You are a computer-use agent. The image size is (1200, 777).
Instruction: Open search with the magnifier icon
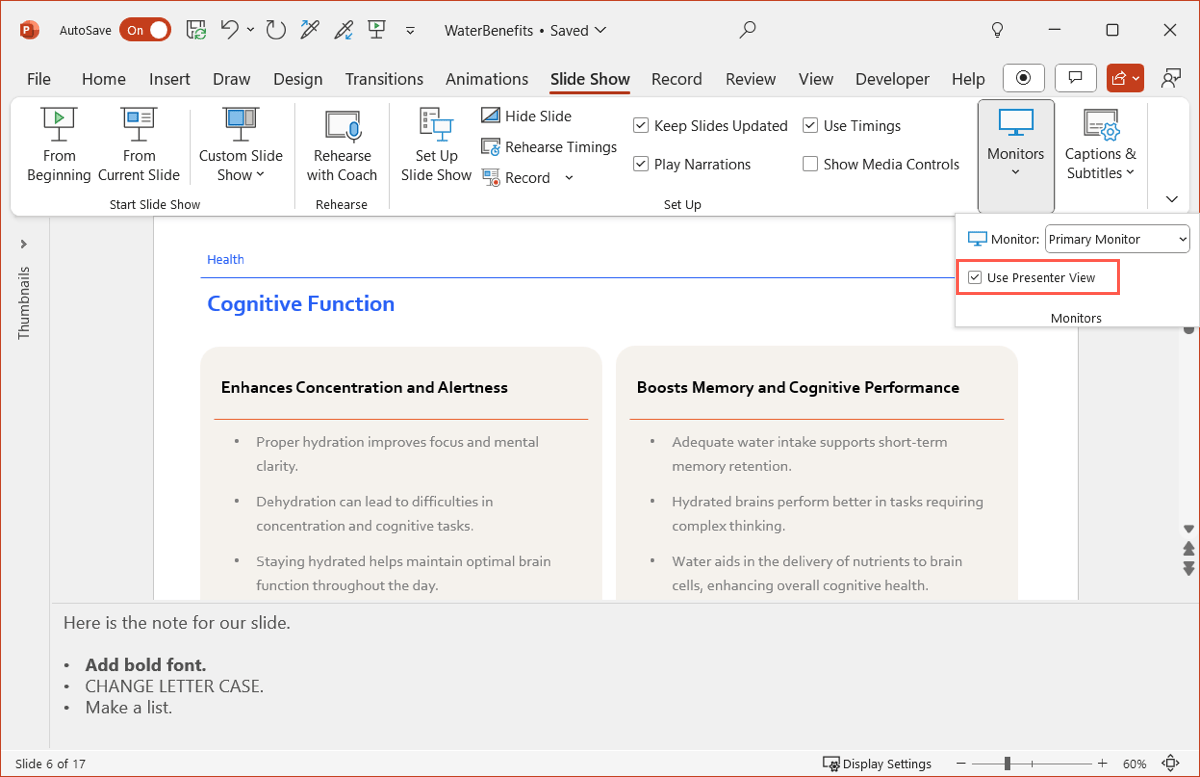pos(747,30)
